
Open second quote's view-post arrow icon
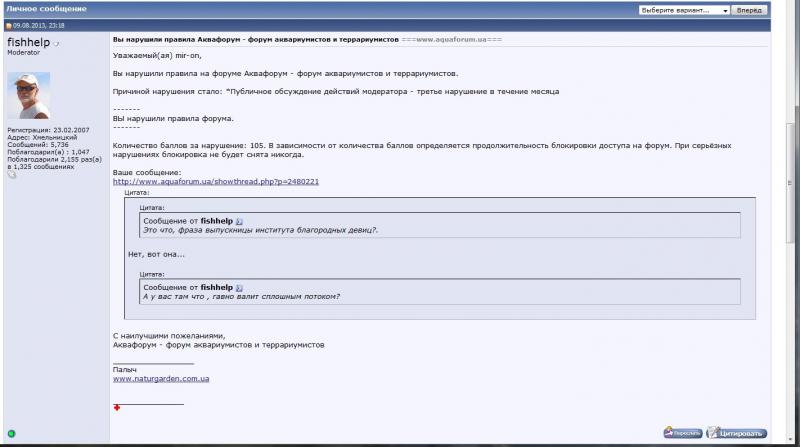tap(239, 287)
